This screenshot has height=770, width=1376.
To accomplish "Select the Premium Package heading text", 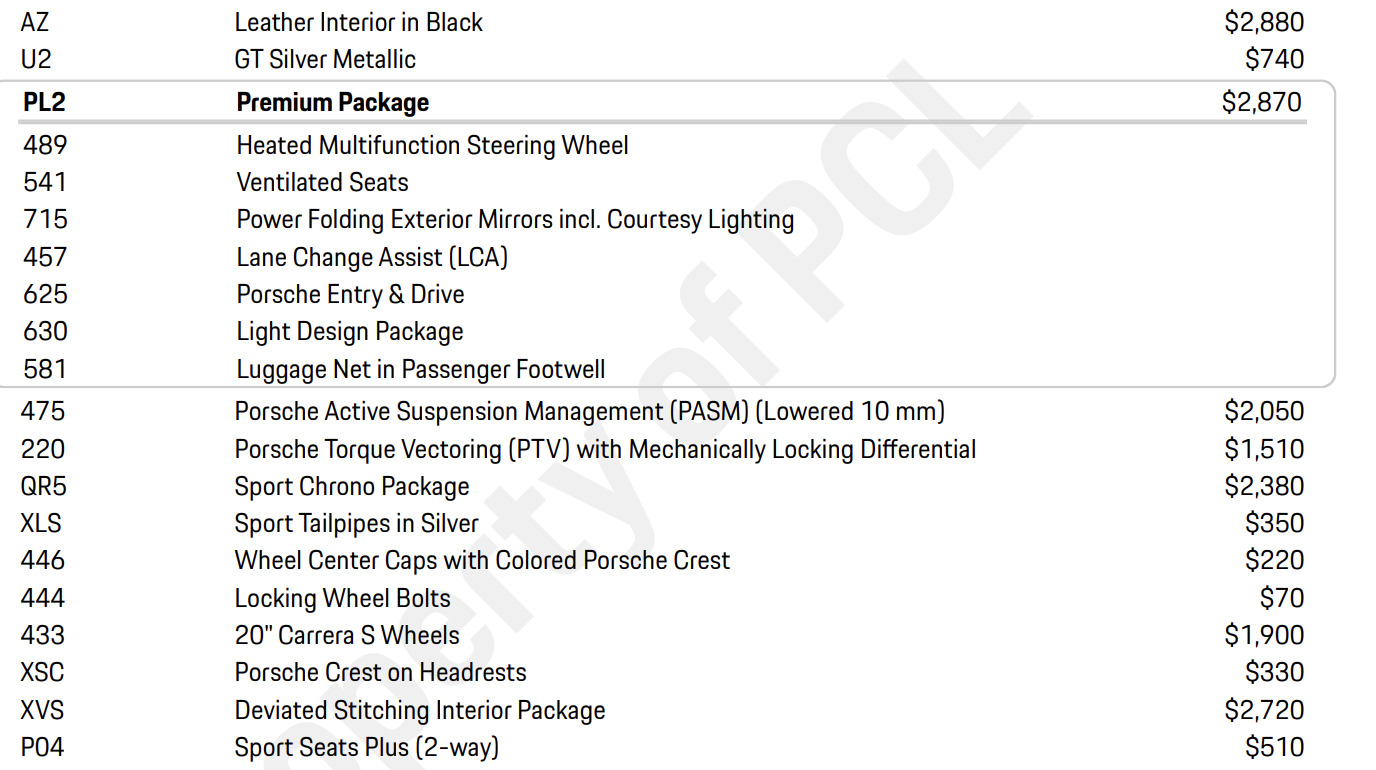I will pos(333,102).
